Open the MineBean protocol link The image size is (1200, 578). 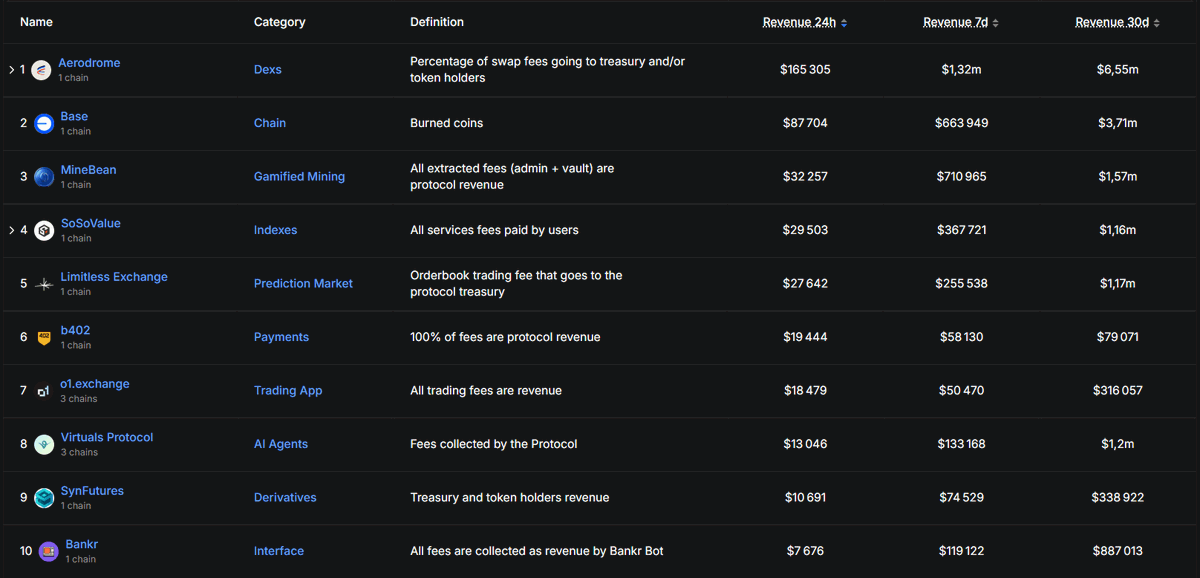tap(88, 170)
